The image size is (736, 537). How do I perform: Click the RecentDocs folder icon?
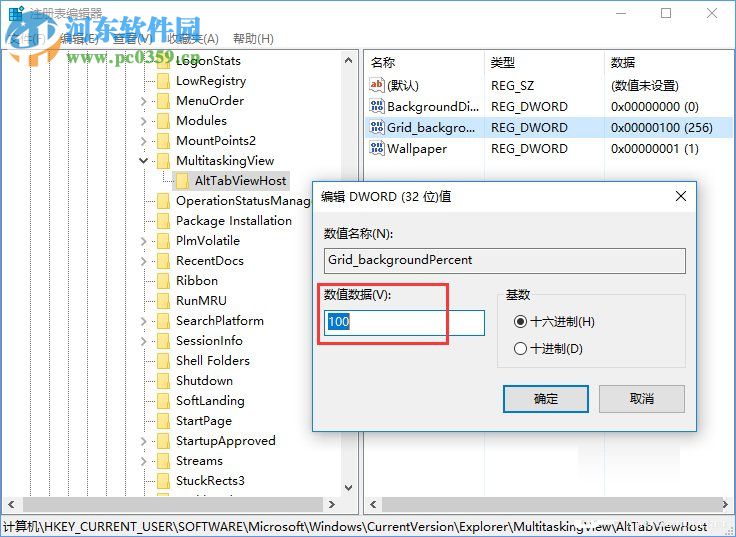(x=163, y=261)
